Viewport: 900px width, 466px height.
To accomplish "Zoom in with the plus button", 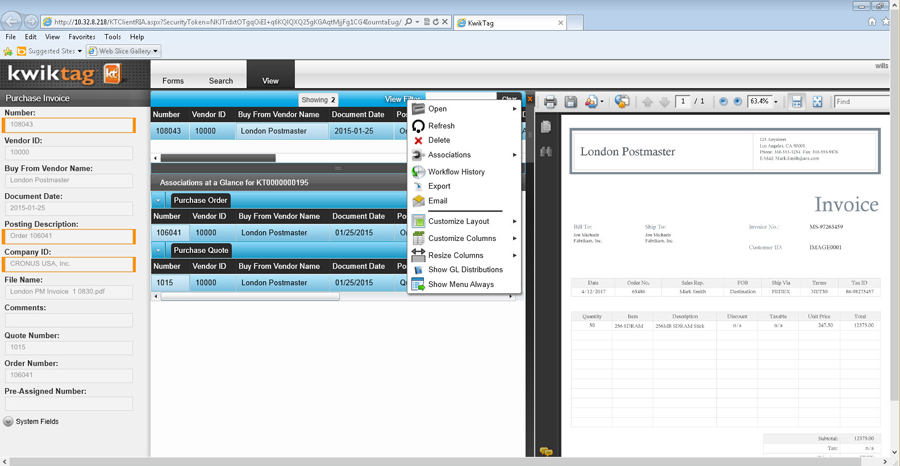I will coord(738,102).
